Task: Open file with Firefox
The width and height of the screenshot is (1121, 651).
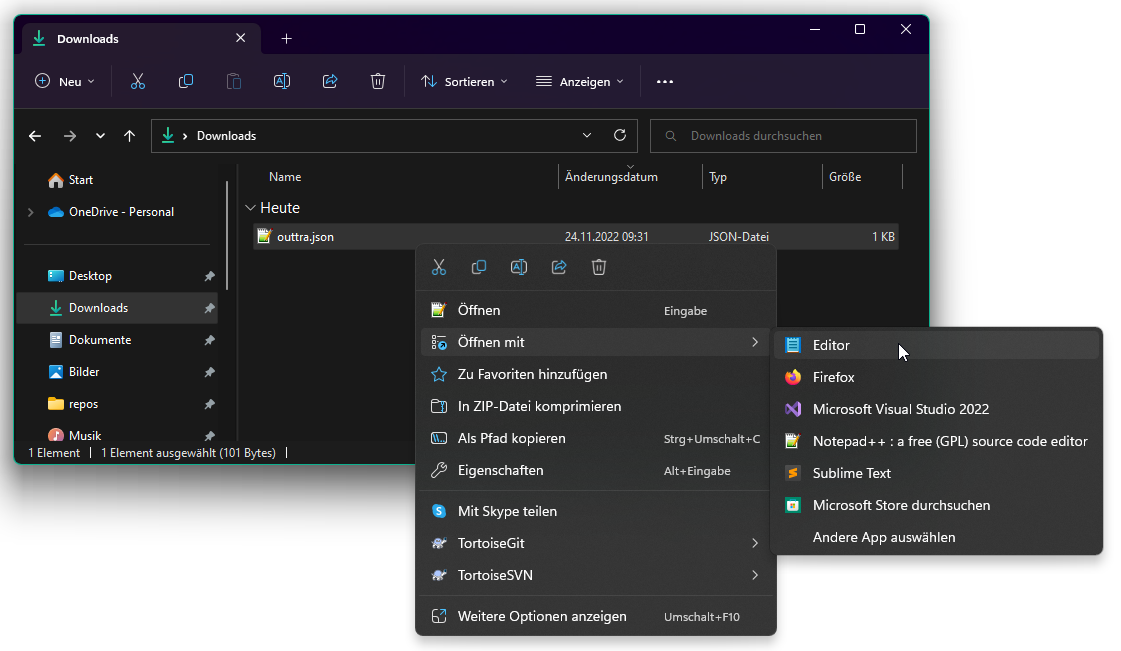Action: 937,377
